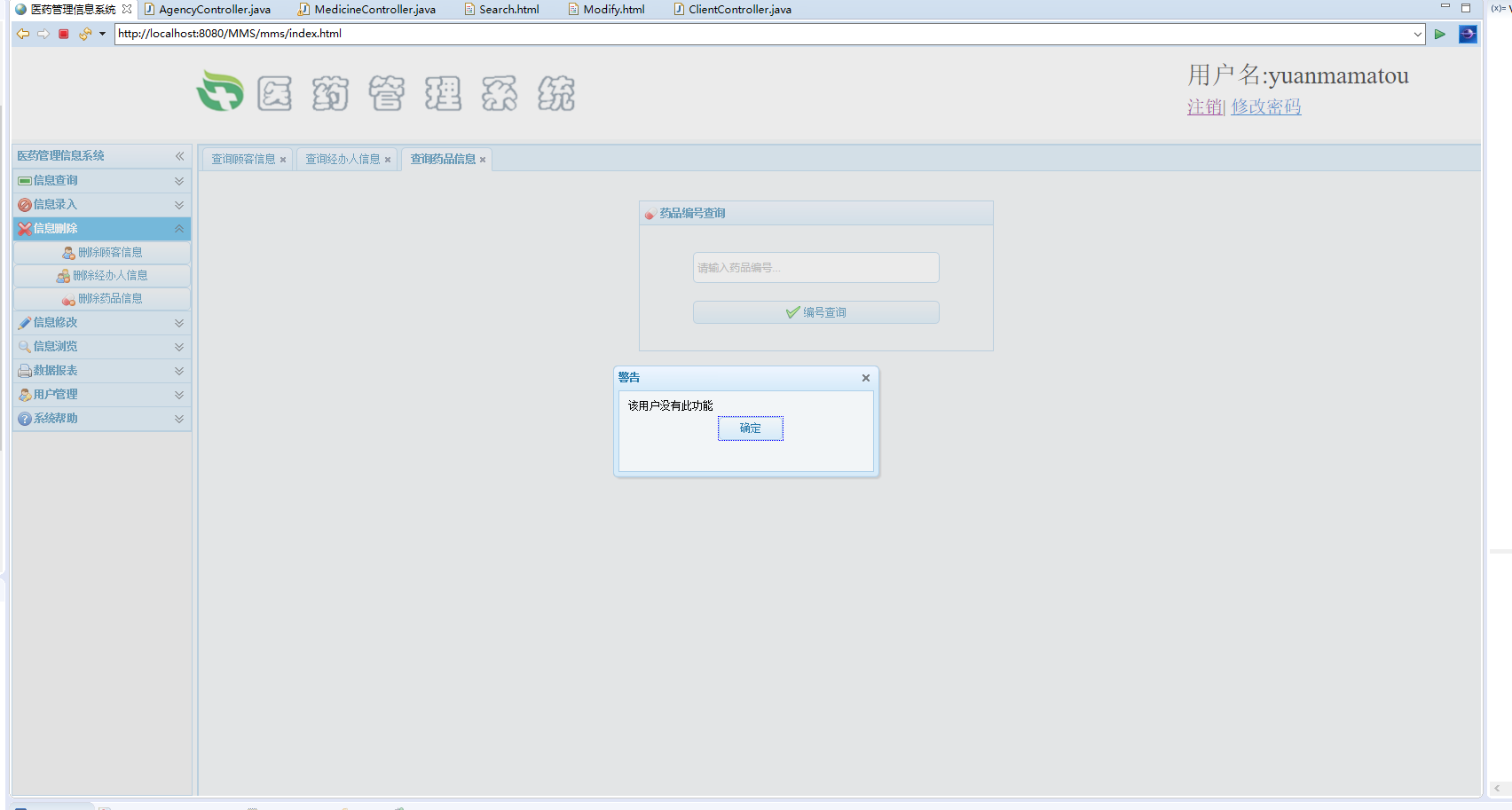Click the 药品编号查询 panel title
The height and width of the screenshot is (810, 1512).
692,214
